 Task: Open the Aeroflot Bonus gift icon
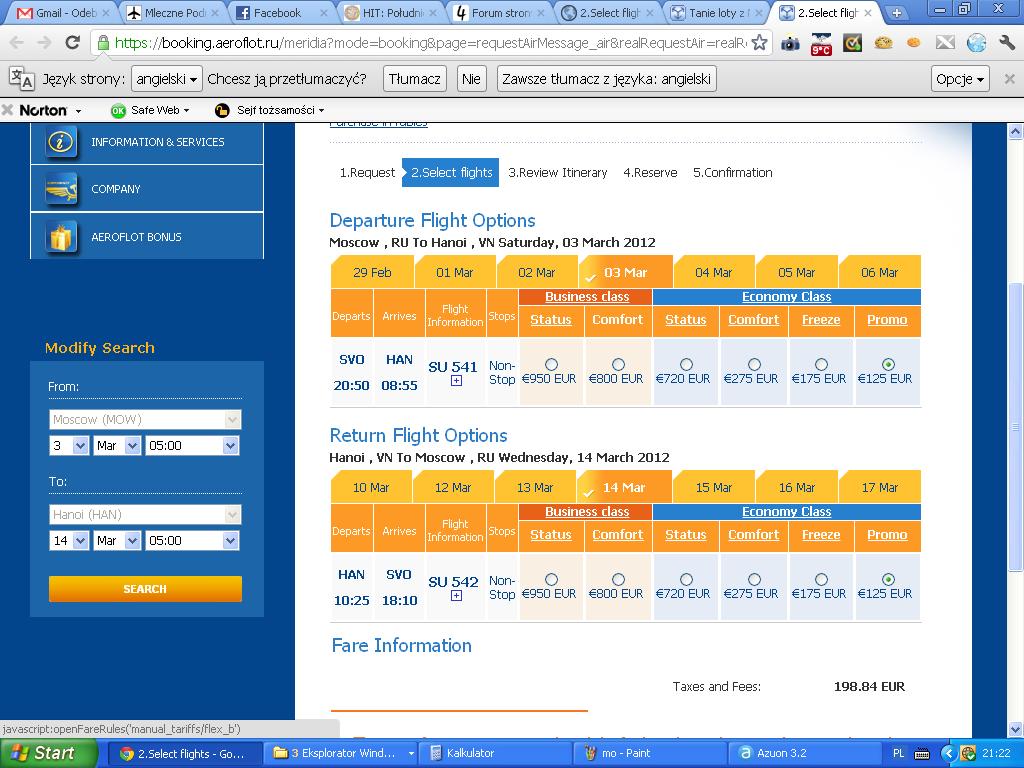pyautogui.click(x=61, y=236)
